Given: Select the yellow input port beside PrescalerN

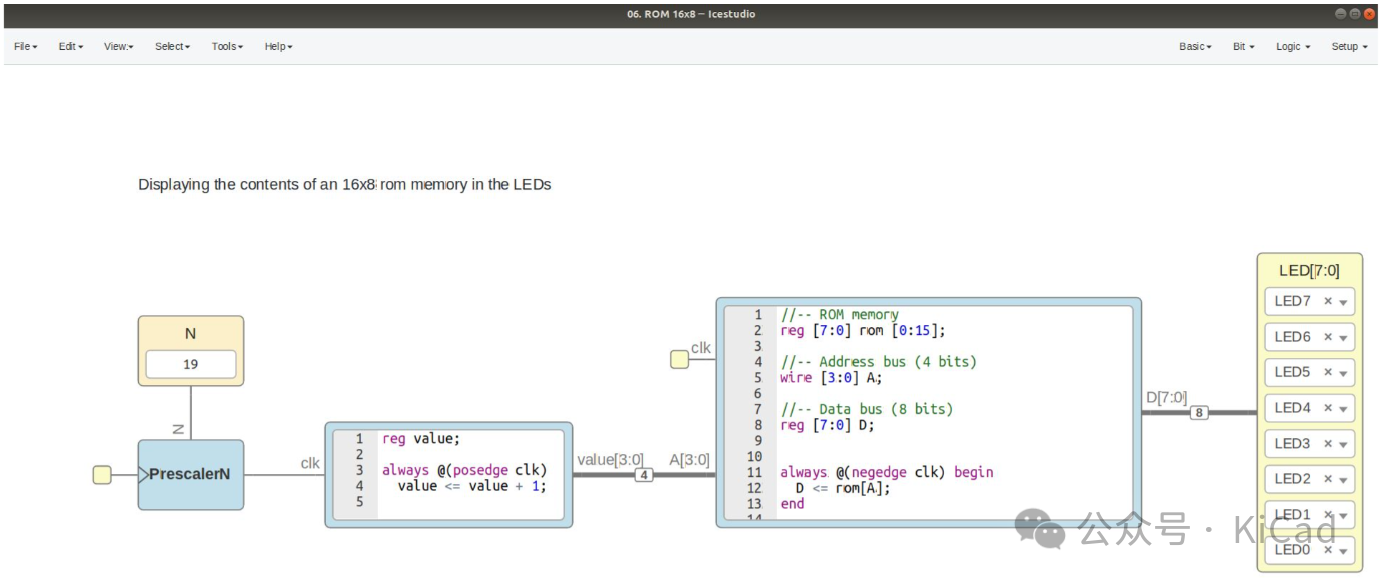Looking at the screenshot, I should (x=102, y=475).
